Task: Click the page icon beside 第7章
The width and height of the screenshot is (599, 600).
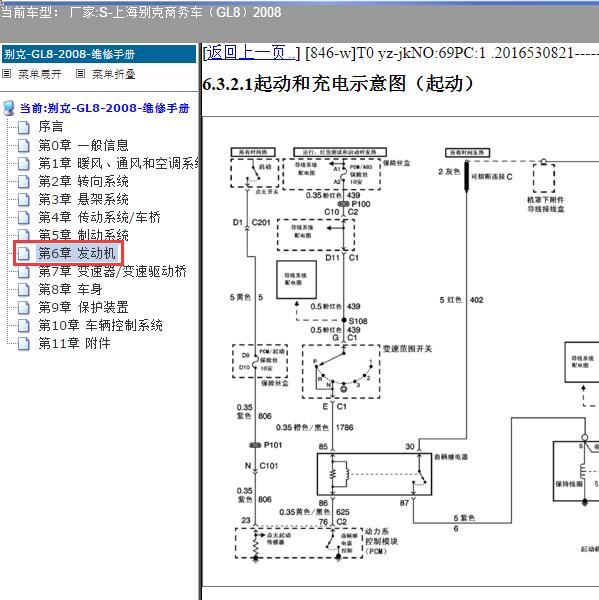Action: [24, 272]
